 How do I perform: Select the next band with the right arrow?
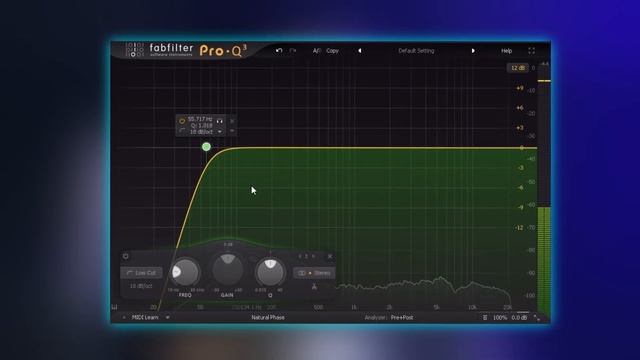click(313, 256)
